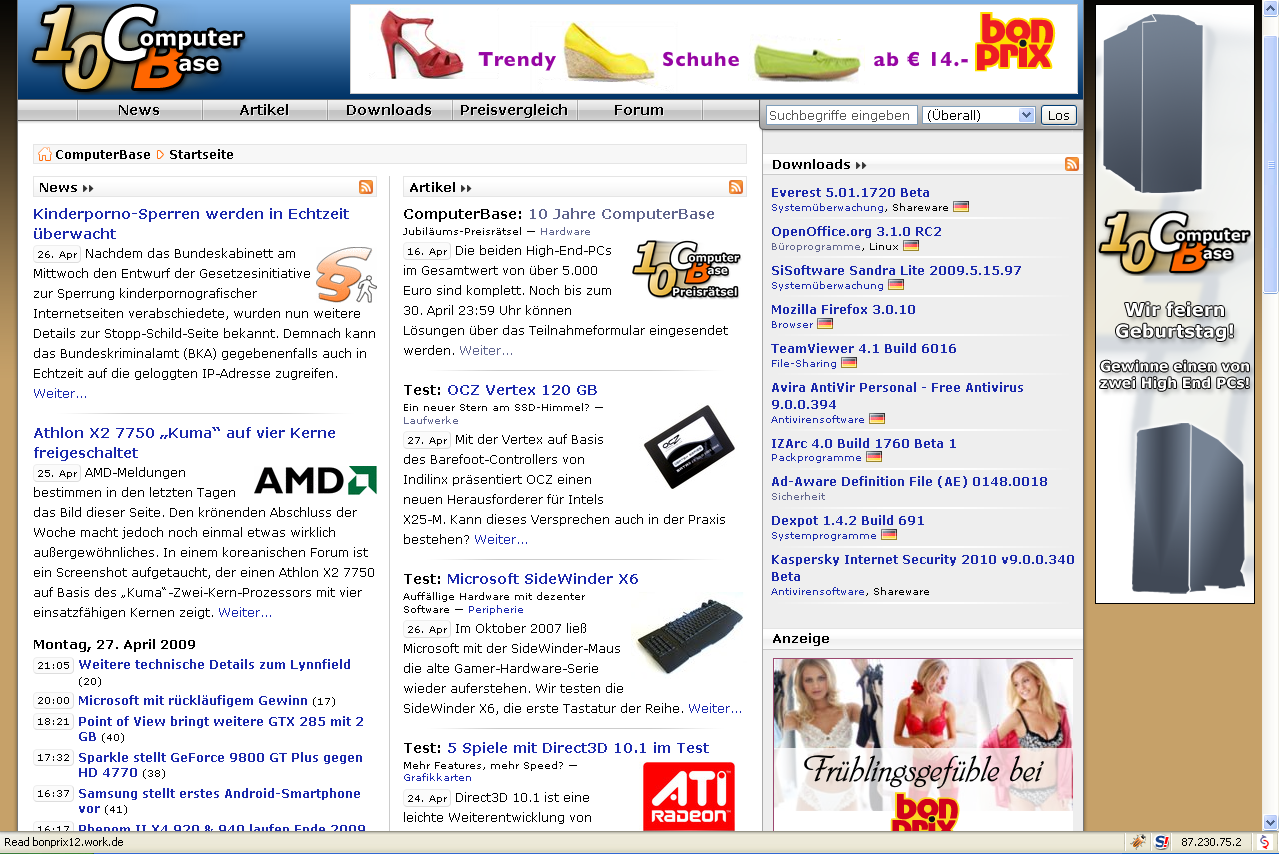Click the flag beside IZArc Packprogramme category
This screenshot has width=1280, height=854.
[874, 457]
